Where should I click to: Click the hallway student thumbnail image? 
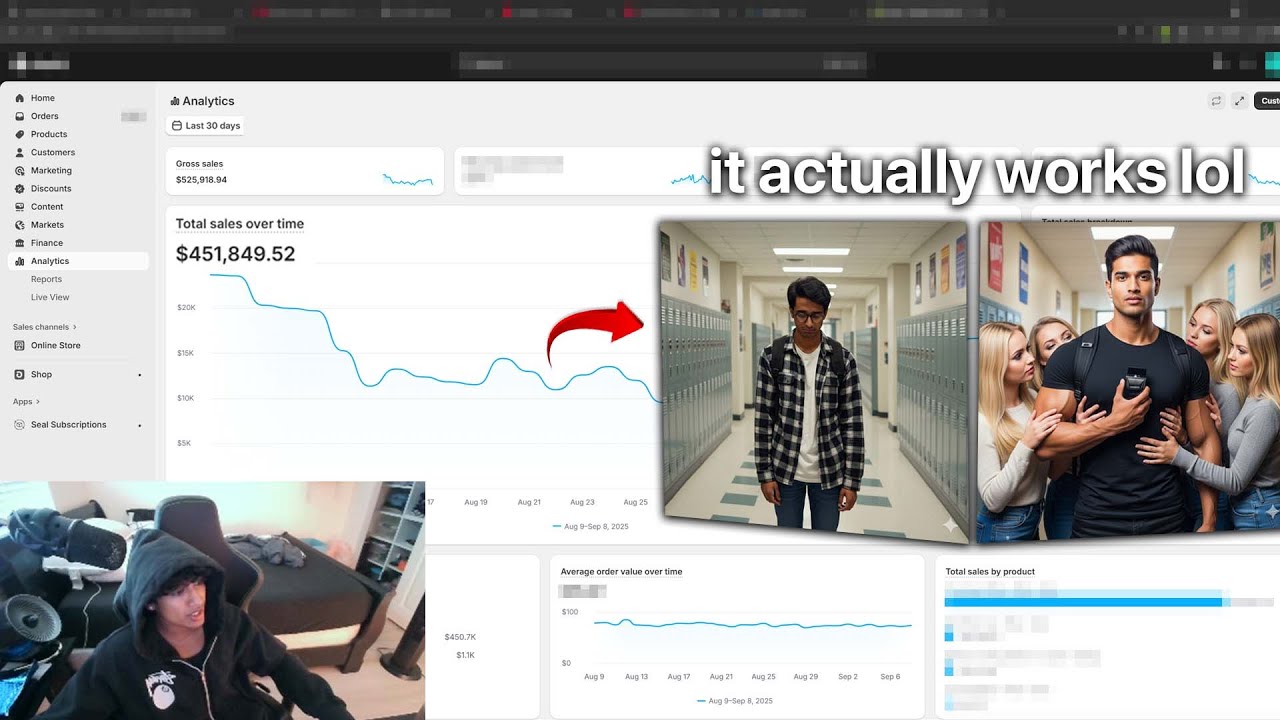tap(815, 382)
